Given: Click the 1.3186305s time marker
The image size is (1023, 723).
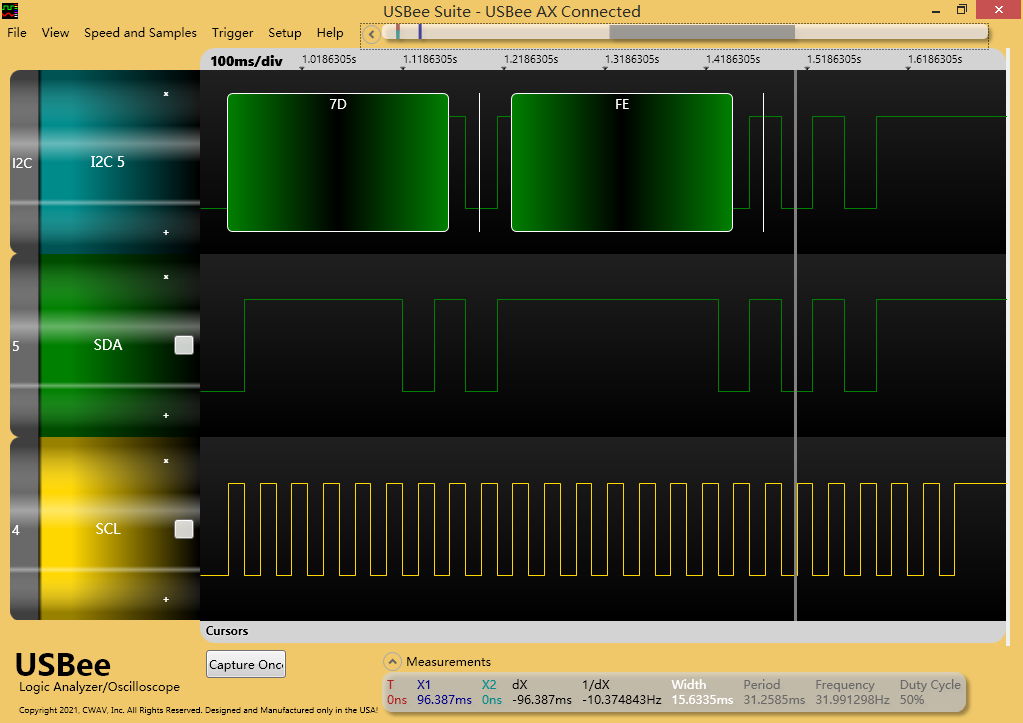Looking at the screenshot, I should click(632, 59).
